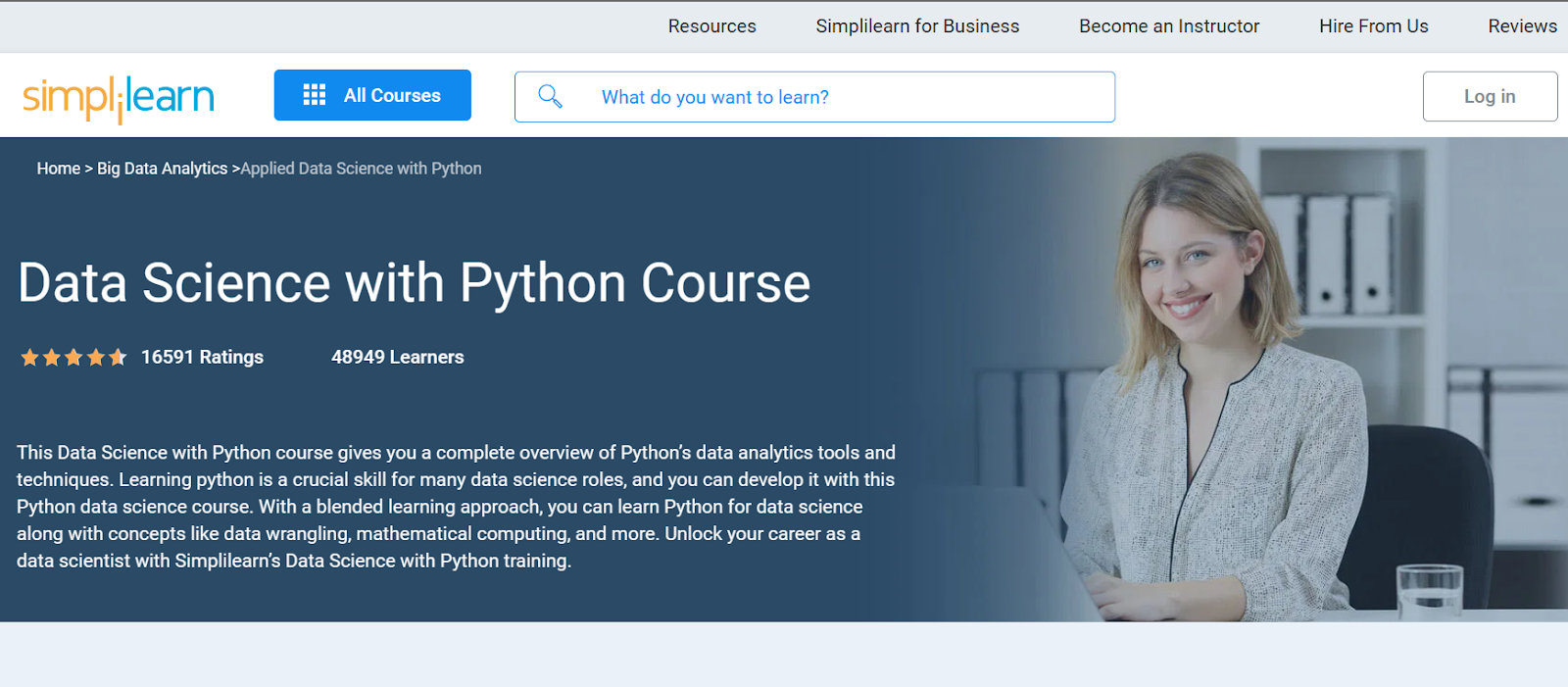Click the Data Science with Python Course heading
Viewport: 1568px width, 687px height.
414,283
